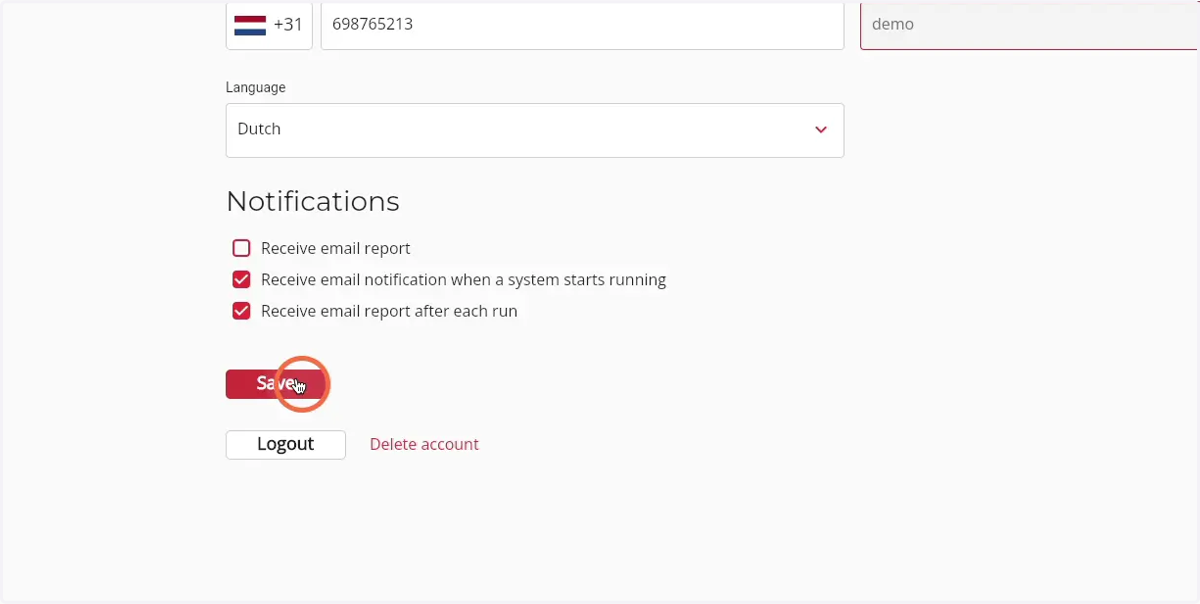This screenshot has height=604, width=1200.
Task: Open the +31 country code selector
Action: 269,25
